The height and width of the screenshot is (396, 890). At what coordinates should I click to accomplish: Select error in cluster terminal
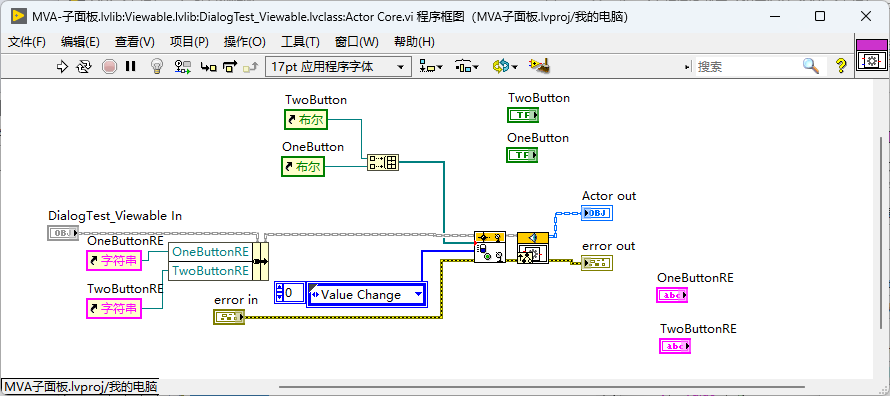click(x=229, y=317)
